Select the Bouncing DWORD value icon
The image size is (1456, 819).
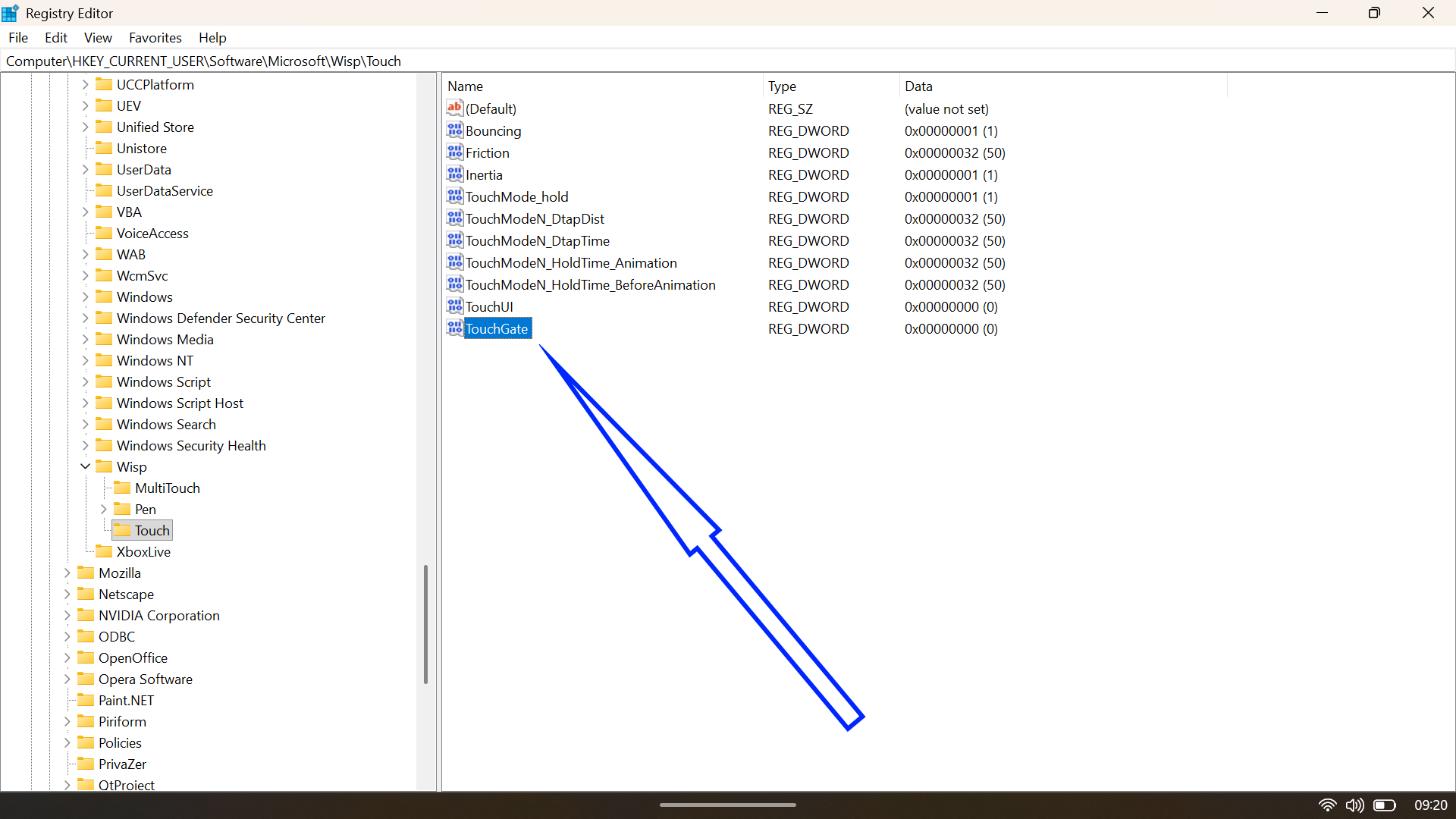point(454,130)
